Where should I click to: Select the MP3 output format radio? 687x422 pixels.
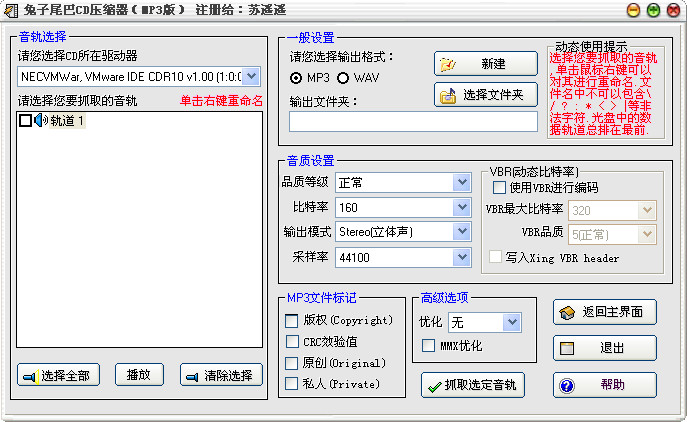click(x=296, y=78)
